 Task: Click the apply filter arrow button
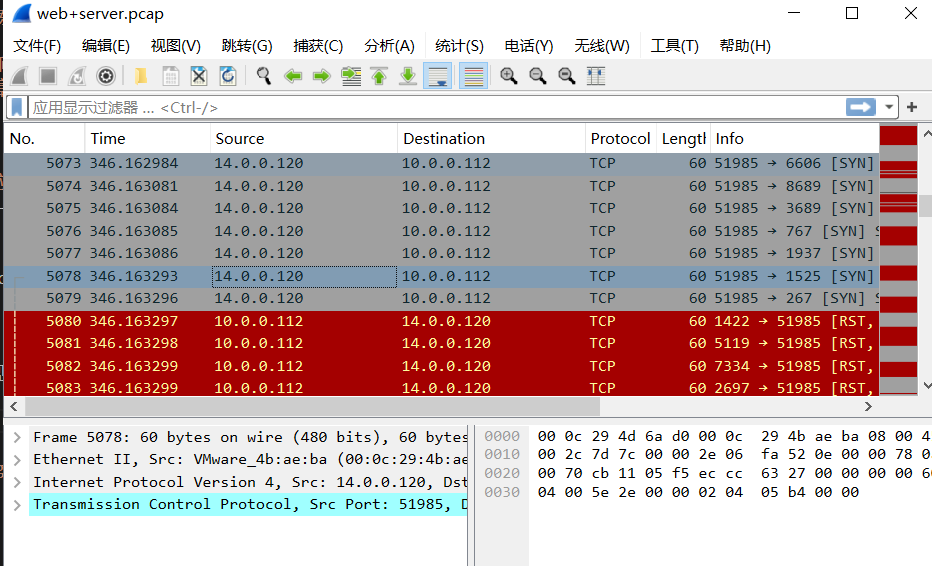[860, 107]
